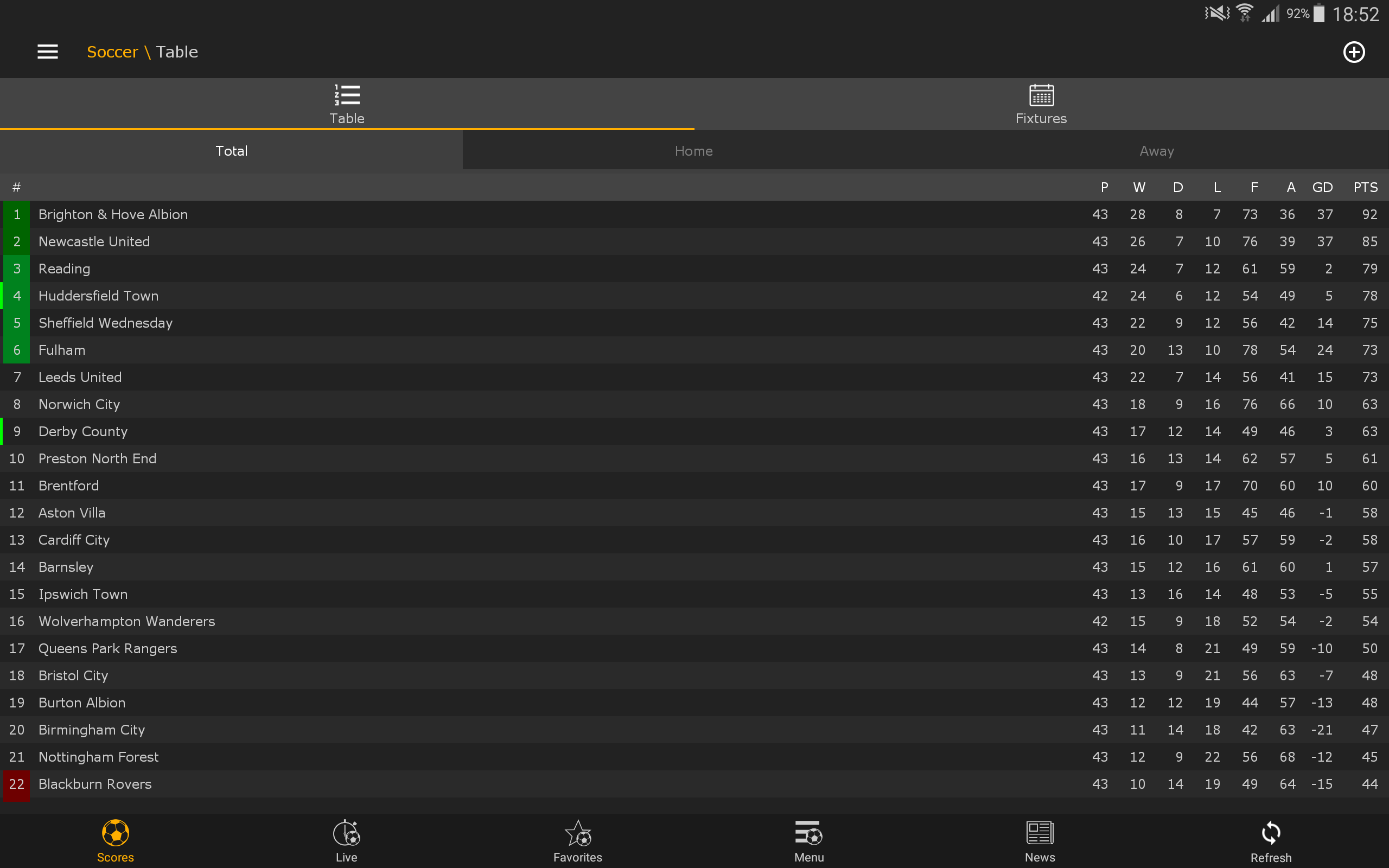Click Brighton's 92 points value
The image size is (1389, 868).
pos(1369,214)
